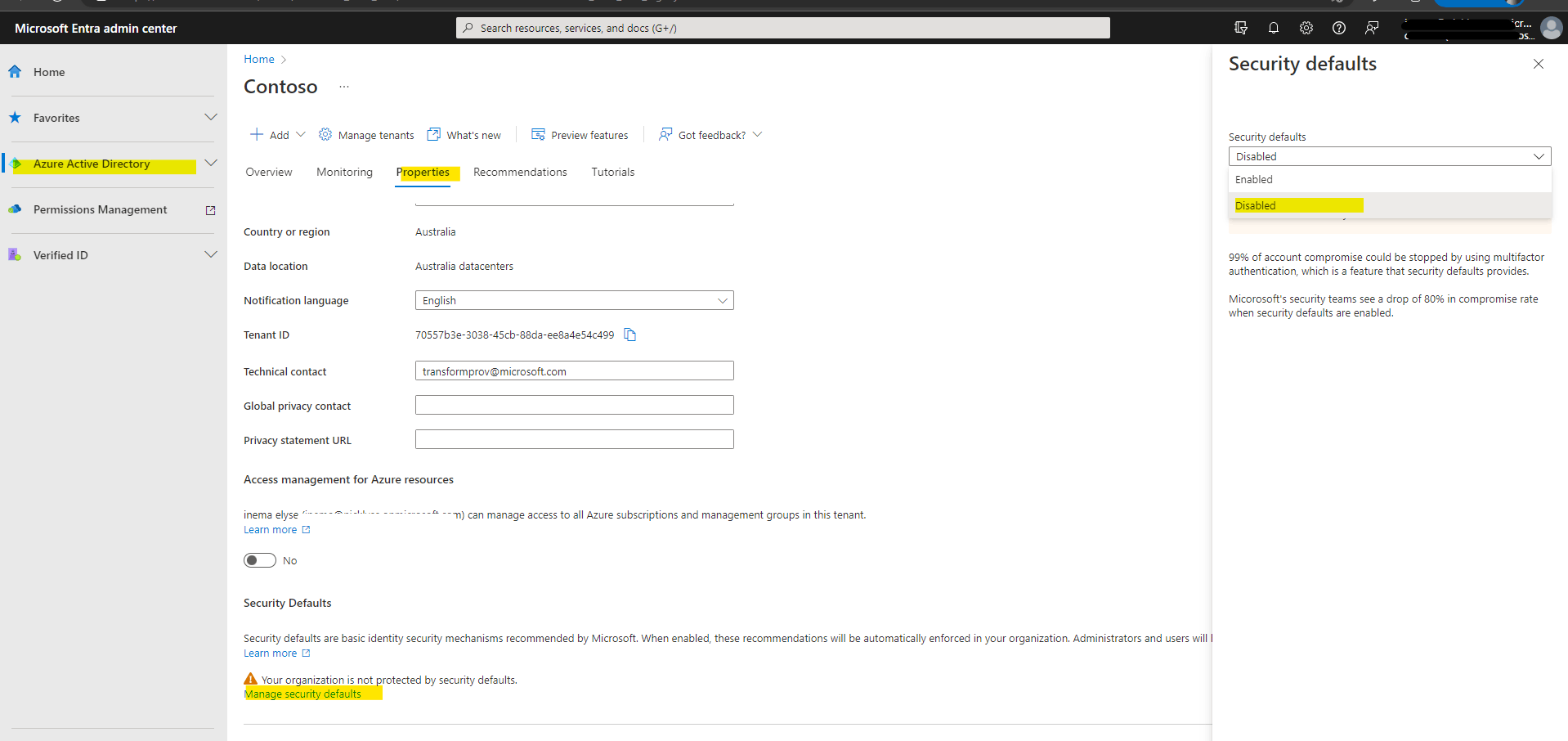Screen dimensions: 1568x741
Task: Click the Manage tenants gear icon
Action: click(x=325, y=134)
